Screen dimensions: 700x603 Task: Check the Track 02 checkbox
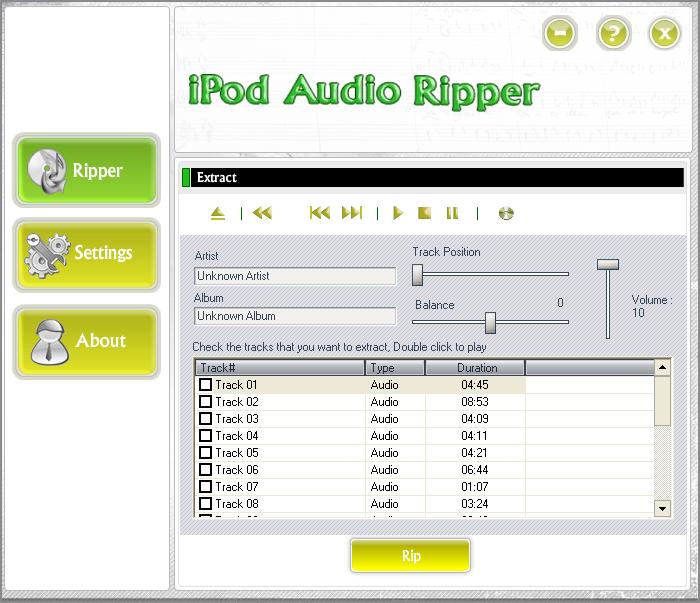205,402
